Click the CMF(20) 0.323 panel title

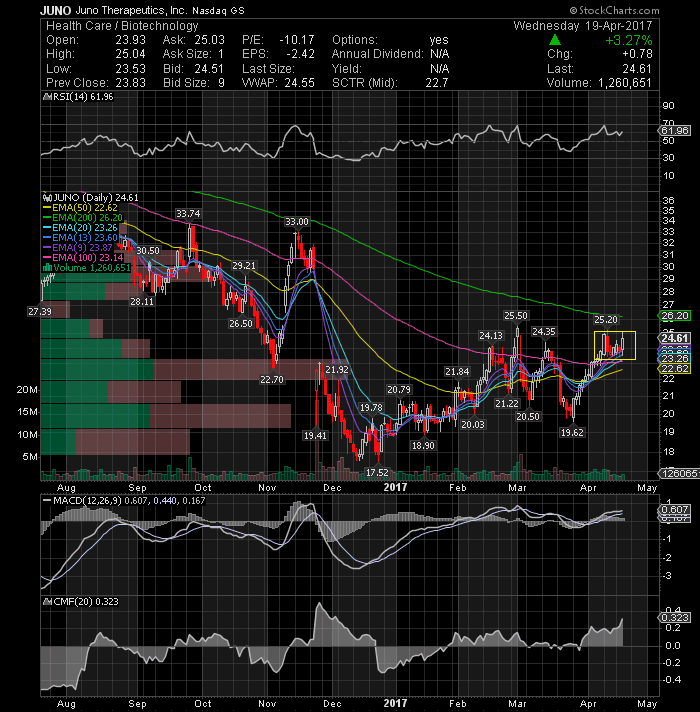point(85,602)
